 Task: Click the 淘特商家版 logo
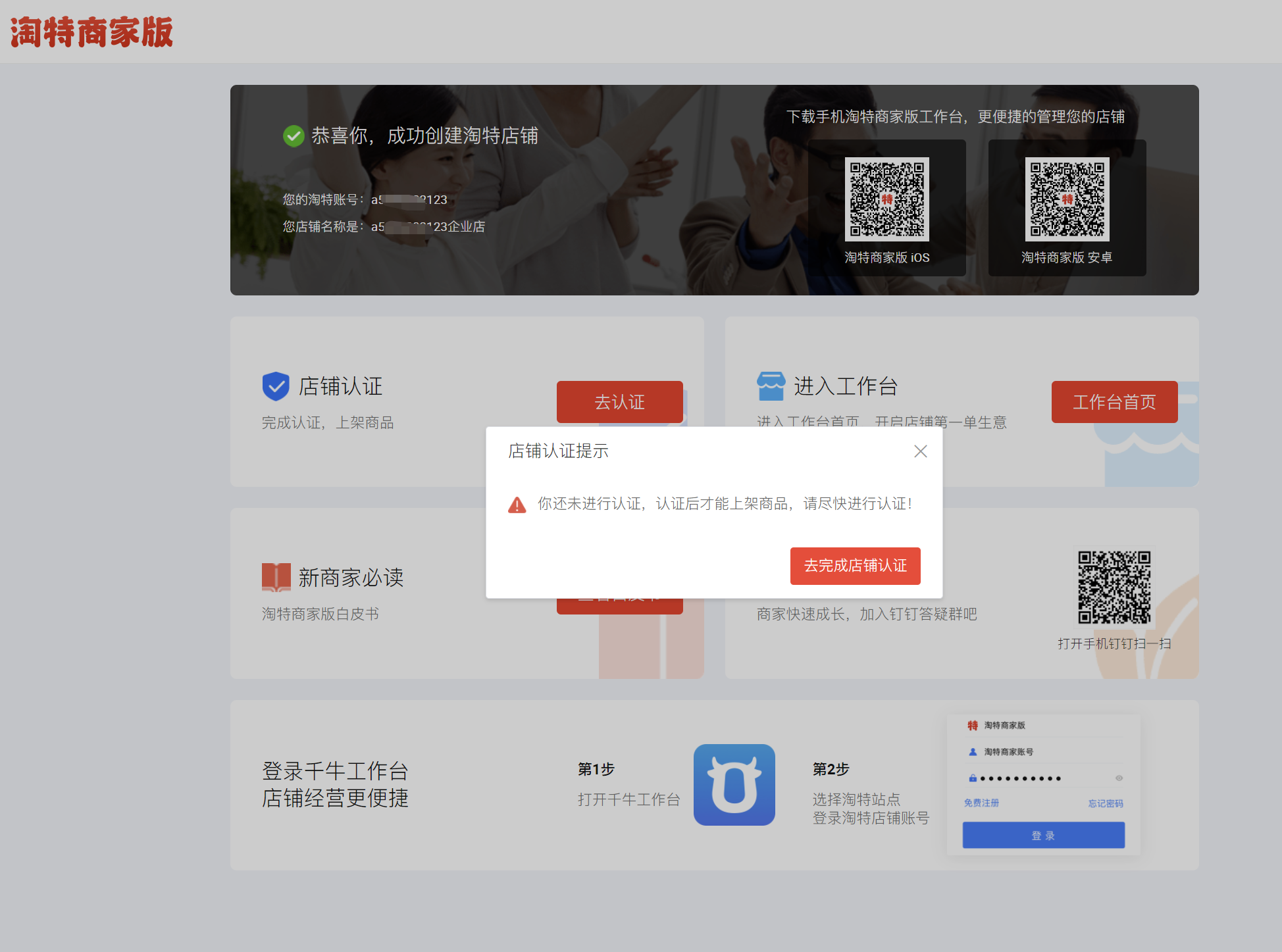[91, 32]
